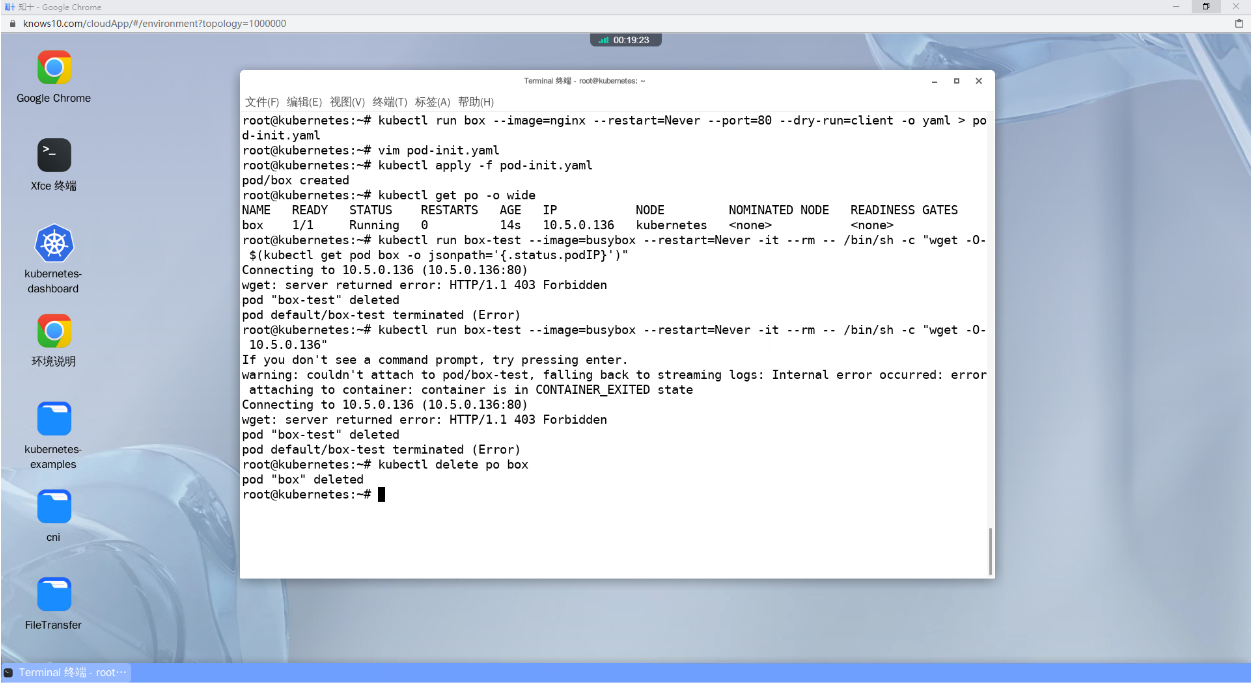Open the 标签(A) menu in Terminal
The width and height of the screenshot is (1251, 684).
(x=433, y=102)
